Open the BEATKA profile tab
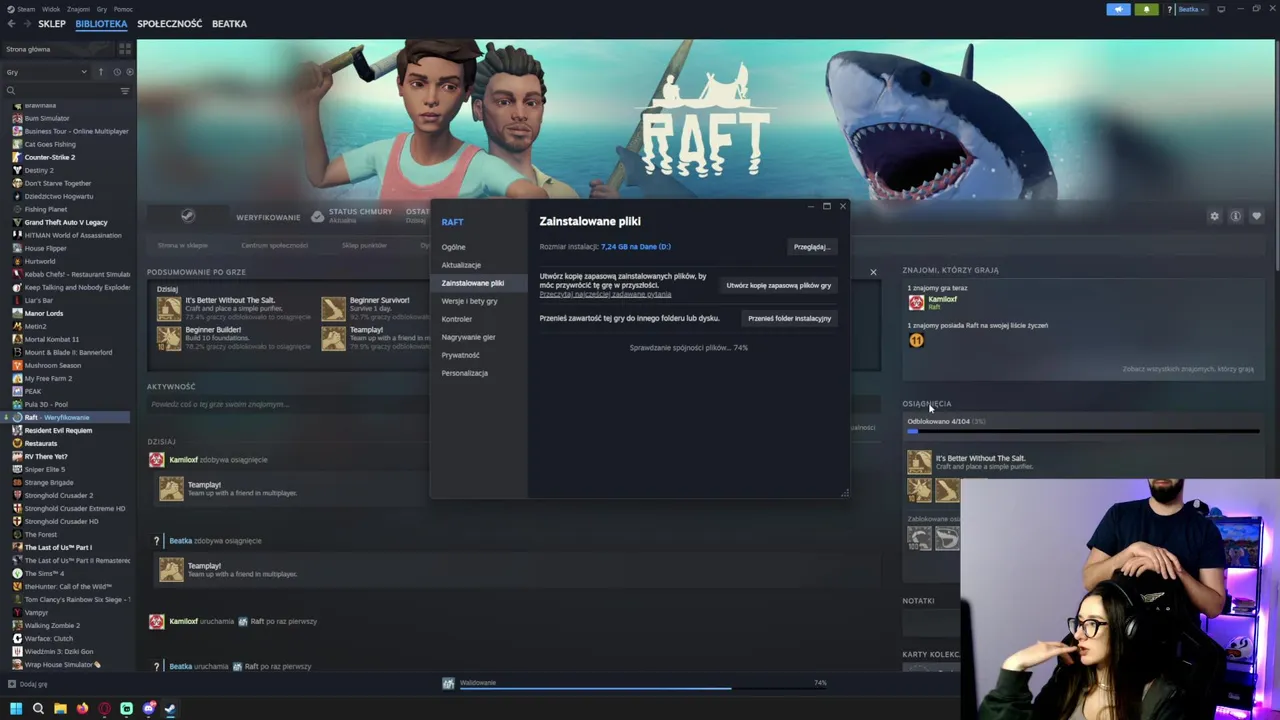This screenshot has height=720, width=1280. click(229, 23)
